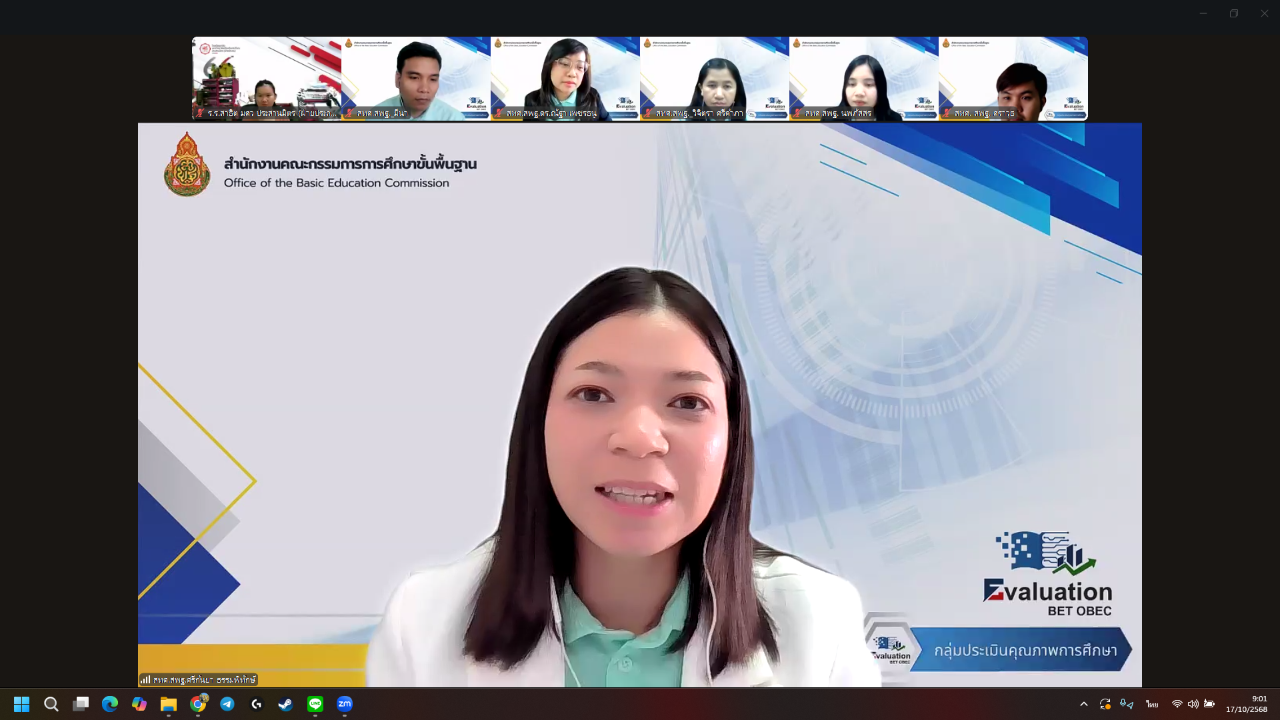Screen dimensions: 1280x720
Task: Switch the Thai input language indicator
Action: (1152, 704)
